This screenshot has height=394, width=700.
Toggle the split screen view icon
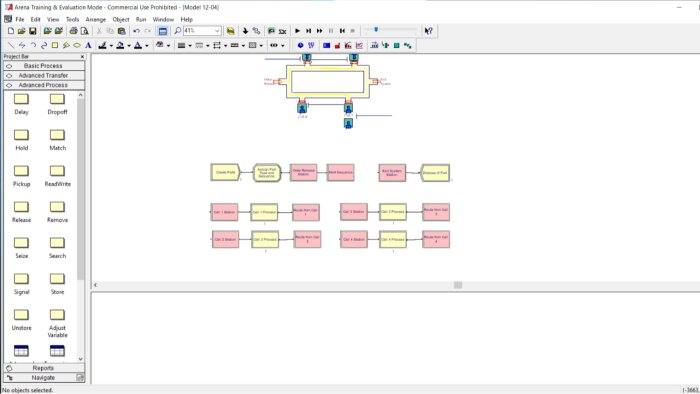(x=163, y=31)
